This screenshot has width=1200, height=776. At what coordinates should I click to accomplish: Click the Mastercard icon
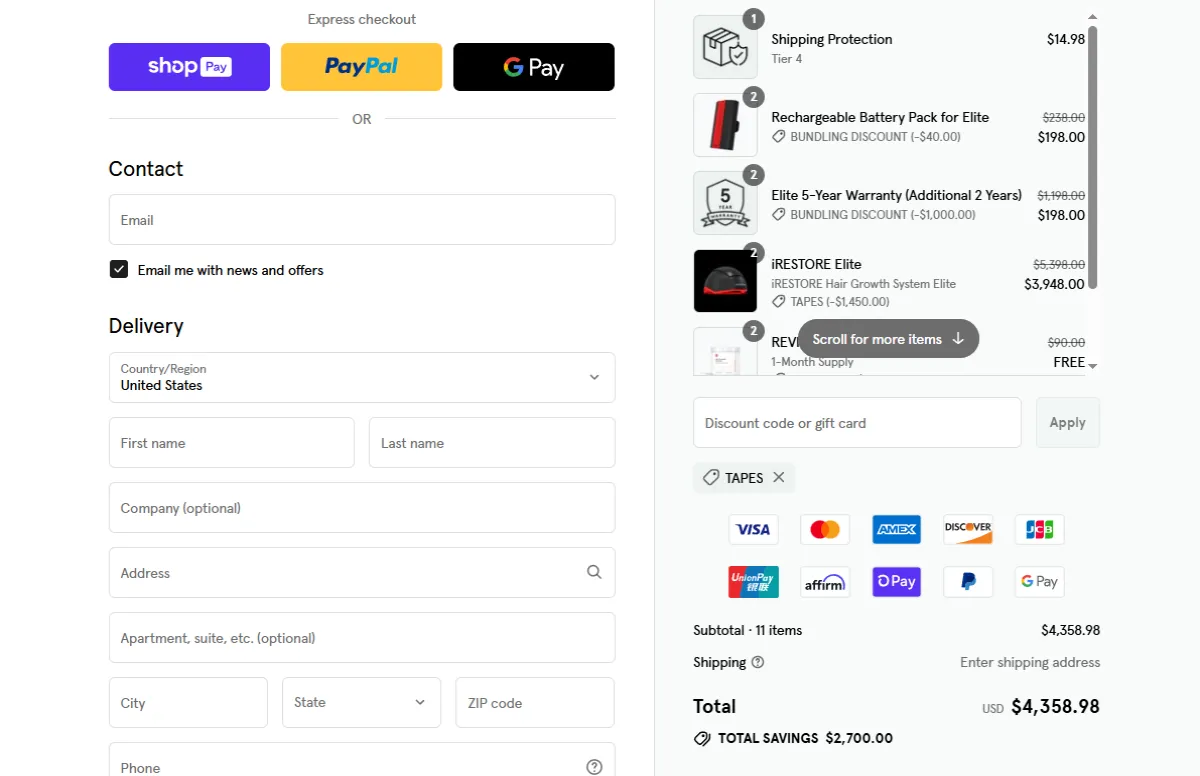[x=825, y=529]
